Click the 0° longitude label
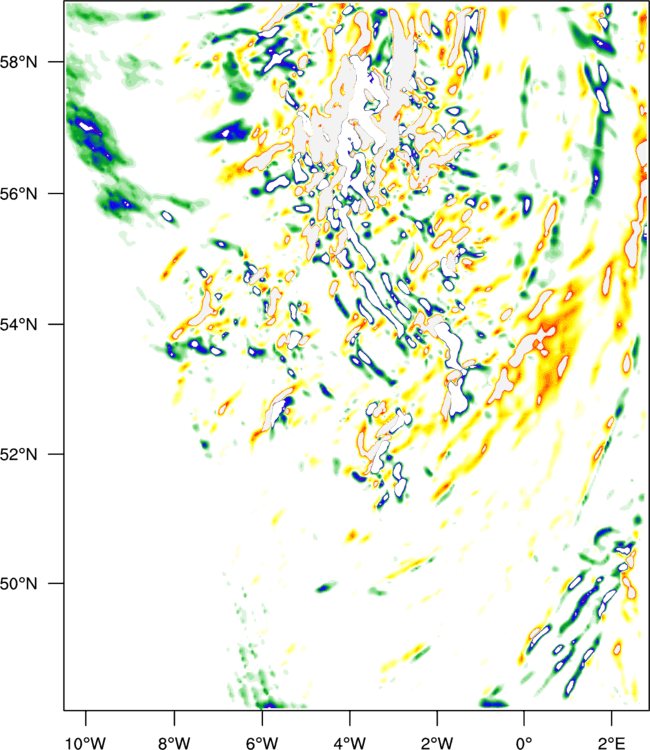 pyautogui.click(x=524, y=743)
